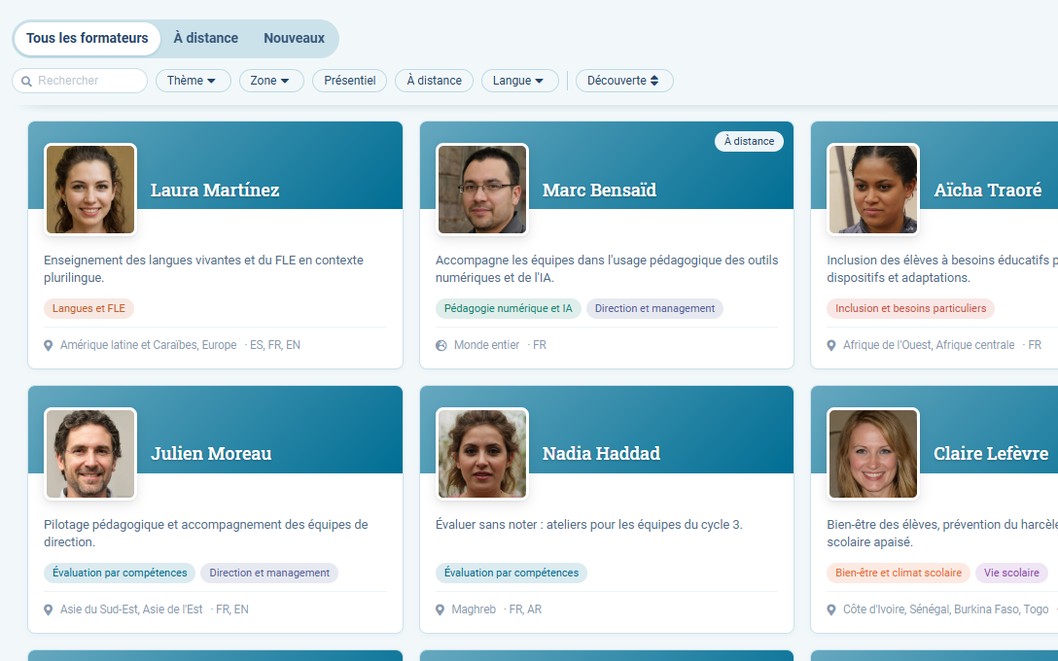The image size is (1058, 661).
Task: Click text 'Côte d'Ivoire, Sénégal, Burkina Faso, Togo'
Action: (x=946, y=610)
